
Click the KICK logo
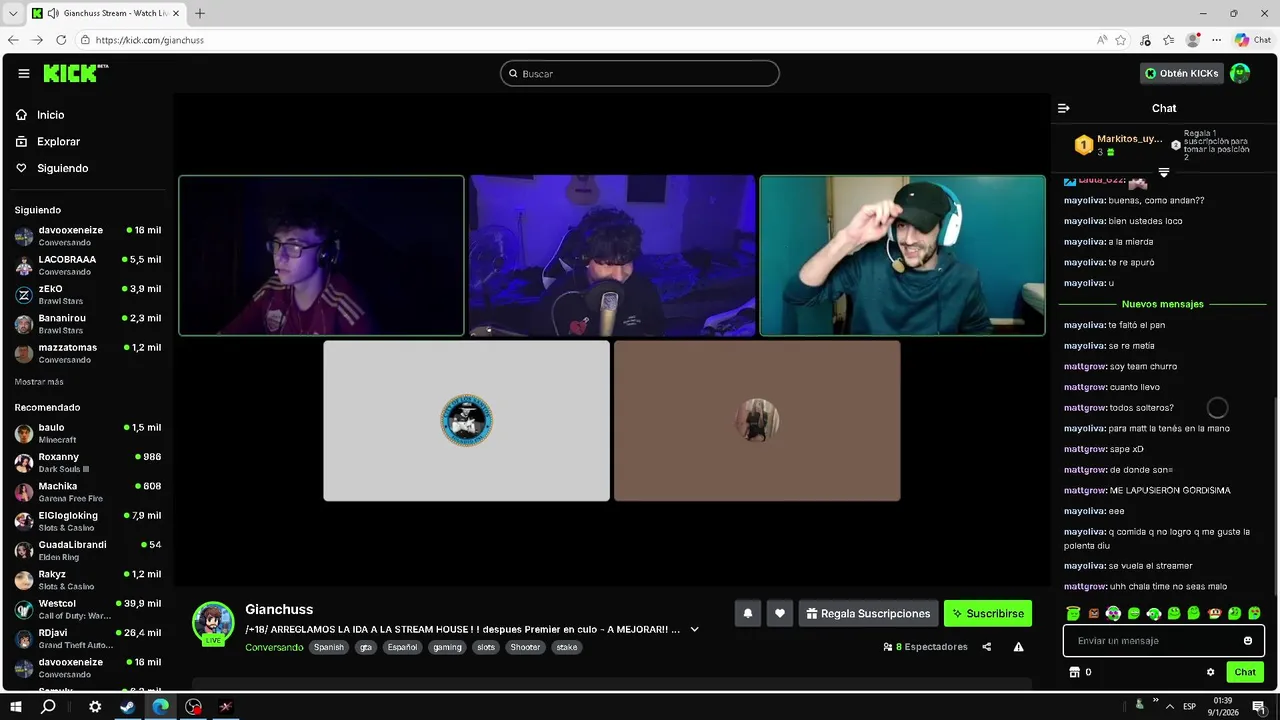(76, 73)
